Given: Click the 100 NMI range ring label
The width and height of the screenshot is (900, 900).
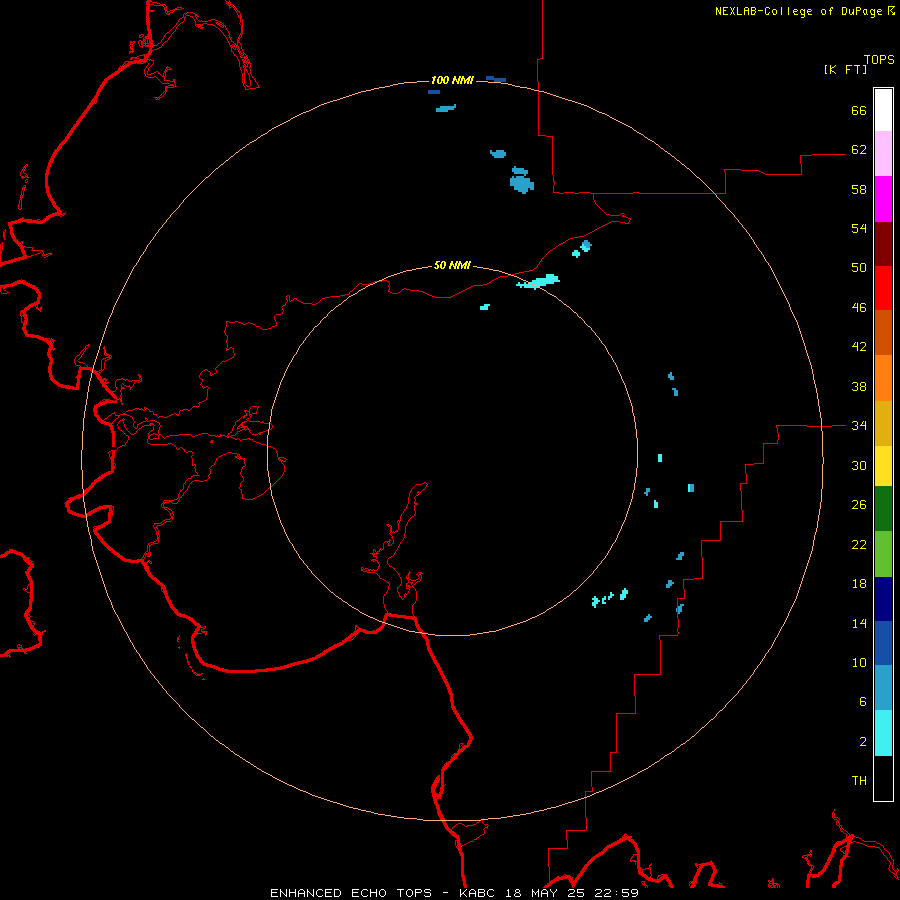Looking at the screenshot, I should (452, 80).
